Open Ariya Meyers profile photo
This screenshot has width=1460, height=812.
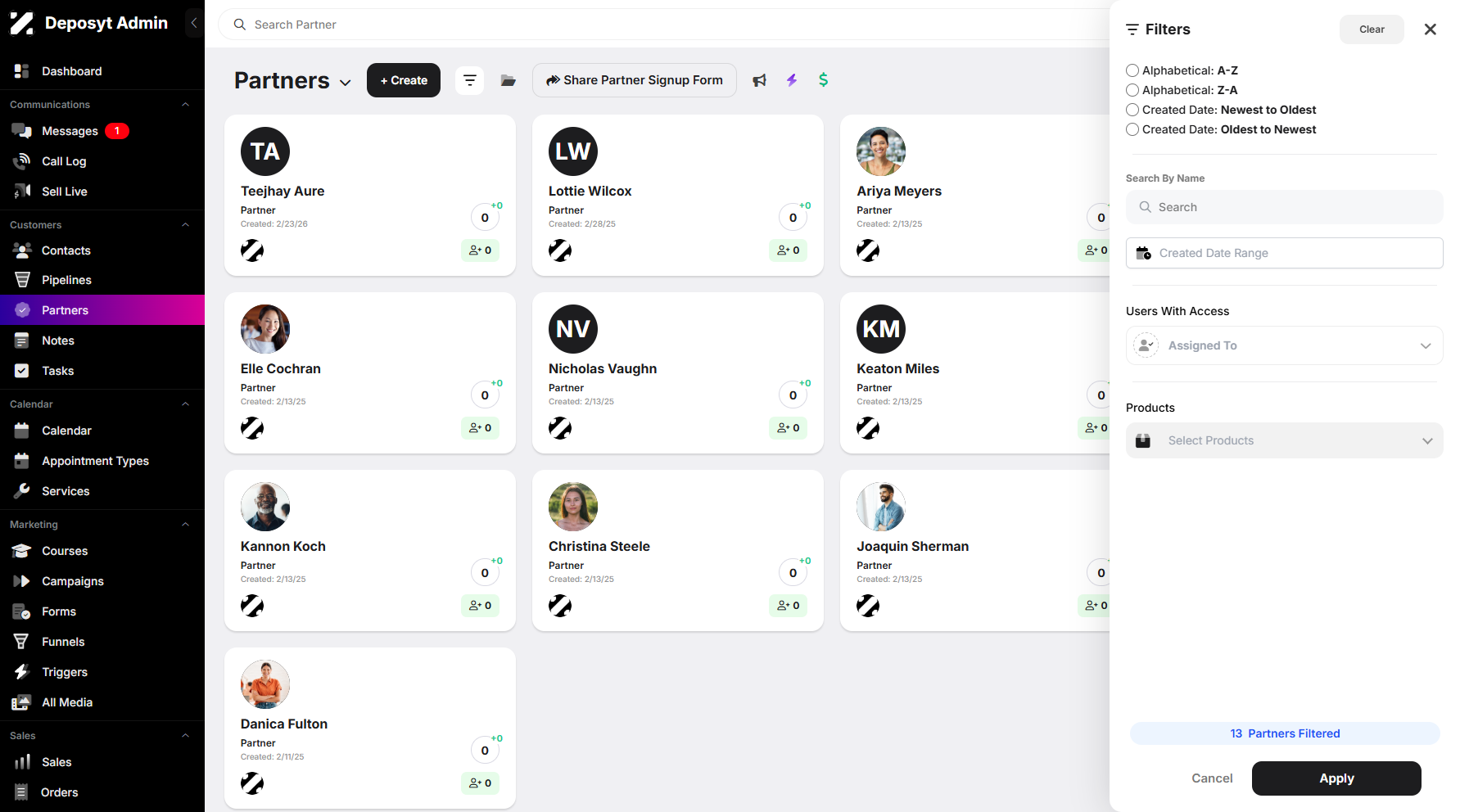pyautogui.click(x=881, y=151)
